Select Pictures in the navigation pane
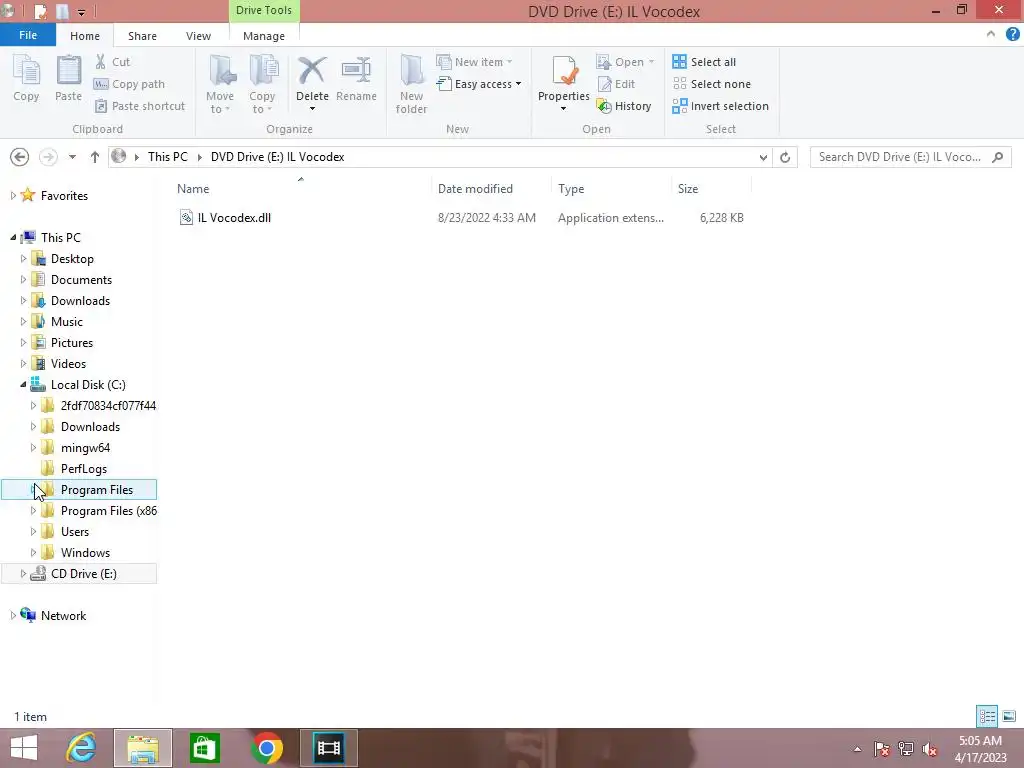 coord(72,343)
